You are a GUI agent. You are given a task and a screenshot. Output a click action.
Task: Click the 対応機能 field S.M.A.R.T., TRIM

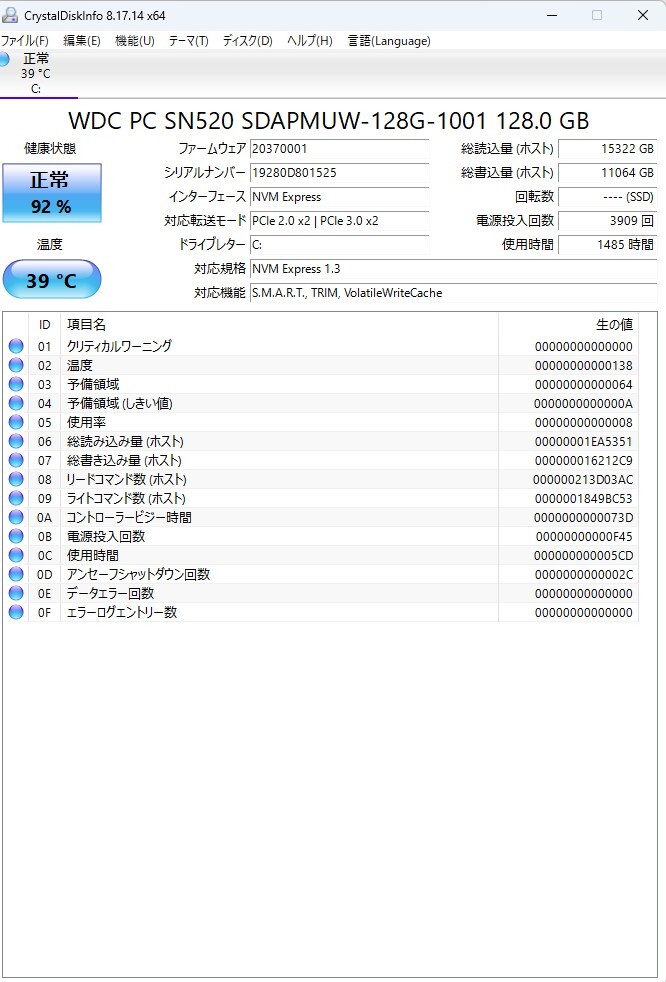tap(453, 292)
